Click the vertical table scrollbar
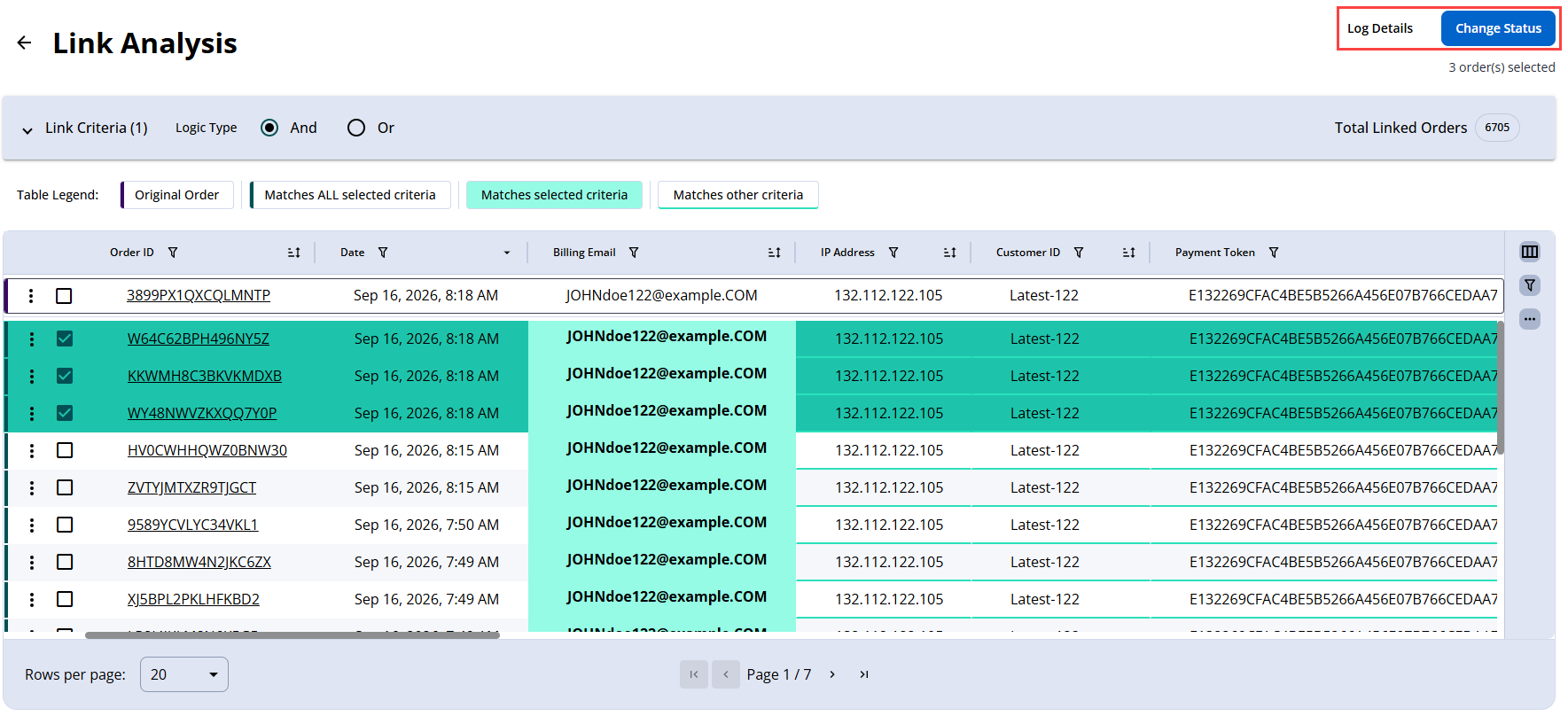The width and height of the screenshot is (1568, 724). 1501,387
